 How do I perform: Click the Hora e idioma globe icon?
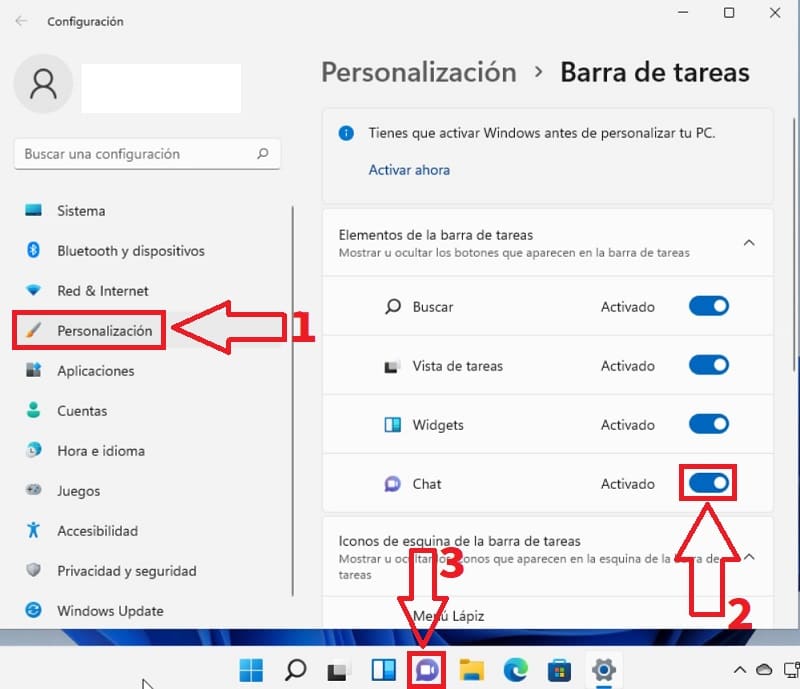point(33,450)
